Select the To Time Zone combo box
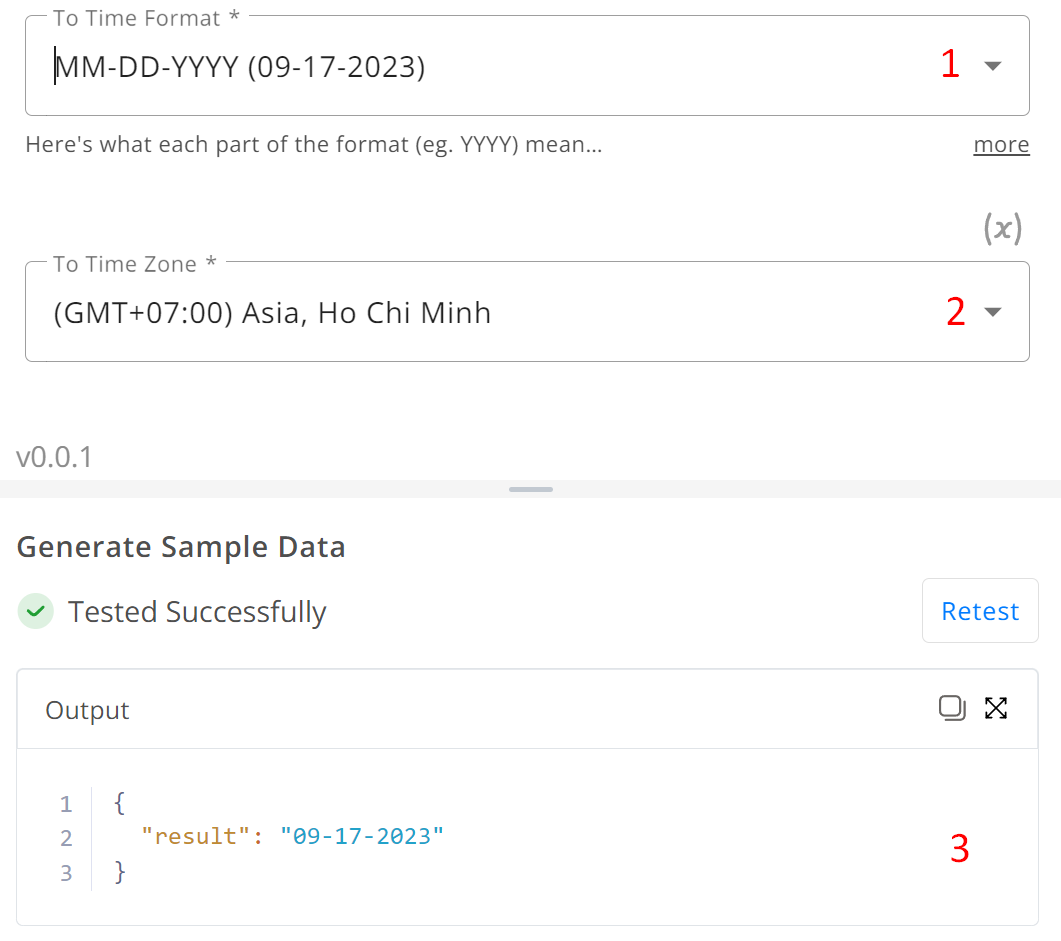This screenshot has width=1061, height=941. (527, 311)
